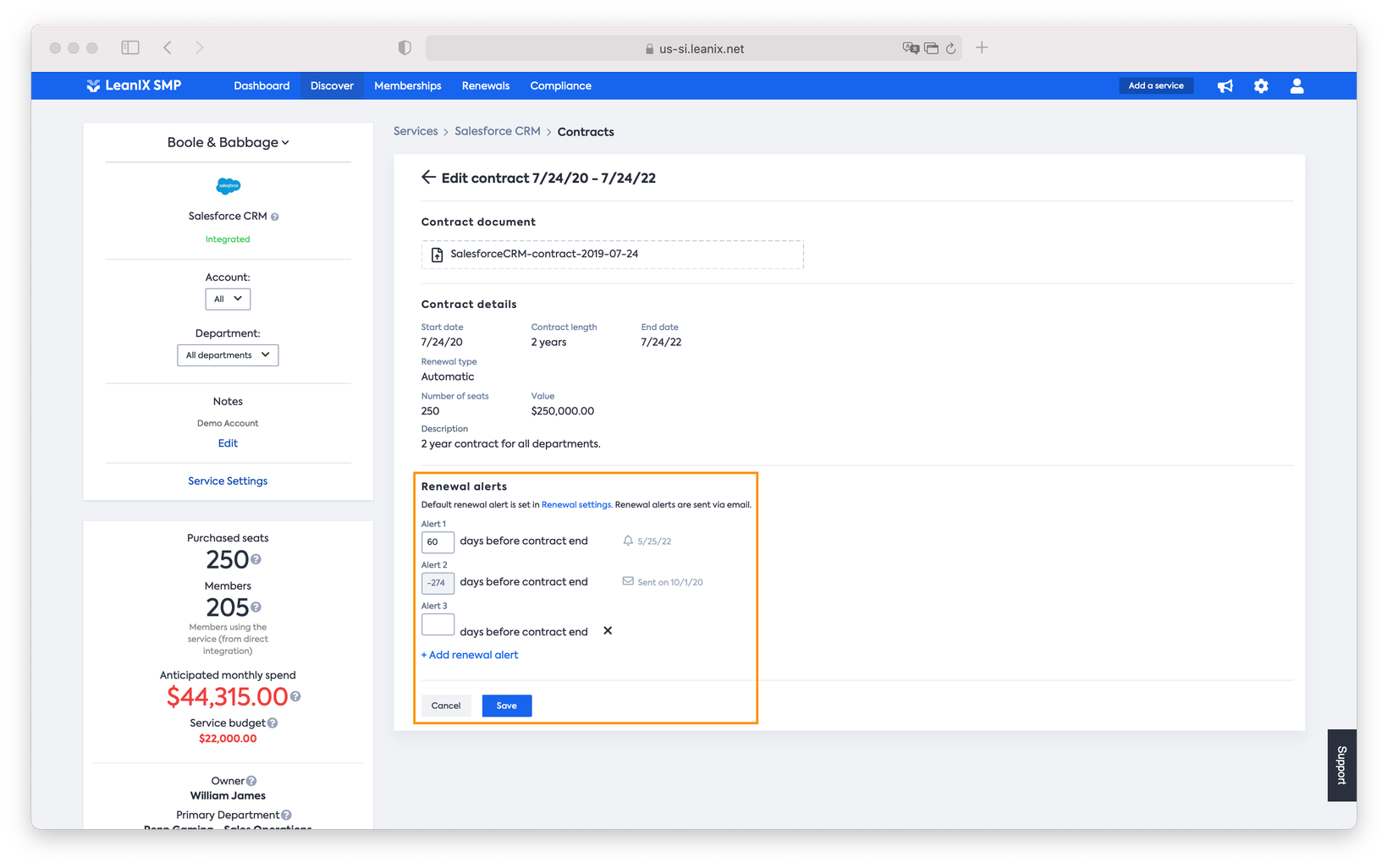Click the LeanIX SMP logo

134,85
